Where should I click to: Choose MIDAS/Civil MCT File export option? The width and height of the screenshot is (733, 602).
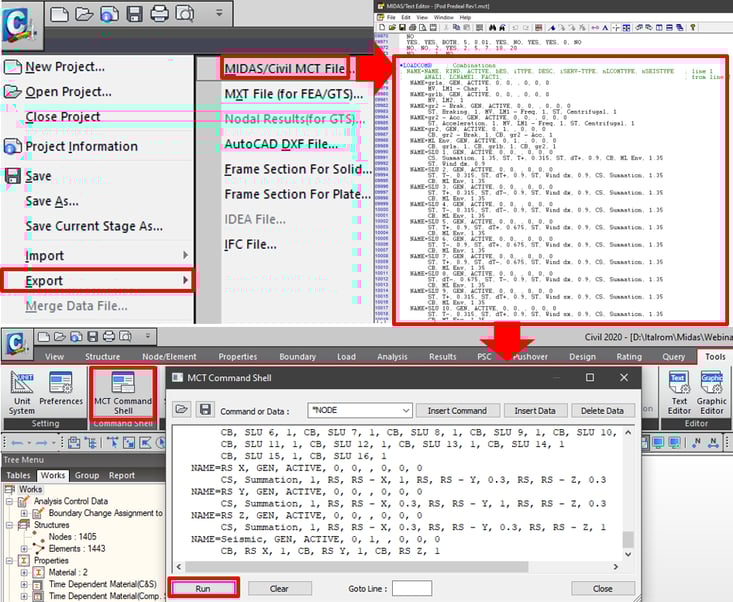click(x=285, y=69)
